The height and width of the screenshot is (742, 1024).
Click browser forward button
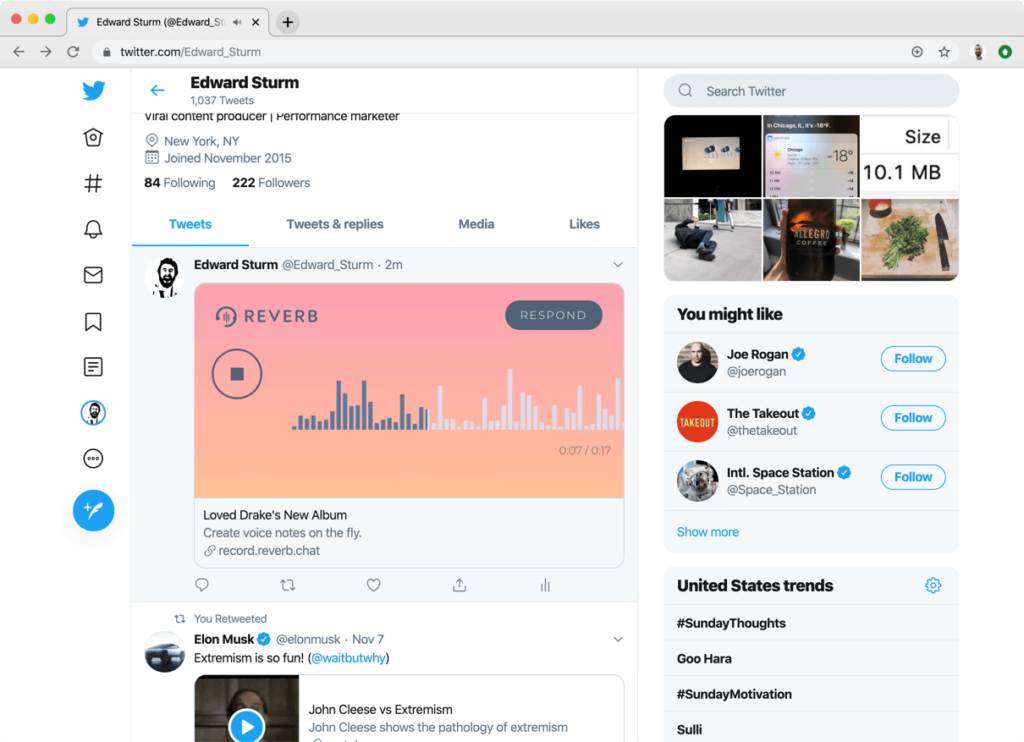pyautogui.click(x=46, y=52)
